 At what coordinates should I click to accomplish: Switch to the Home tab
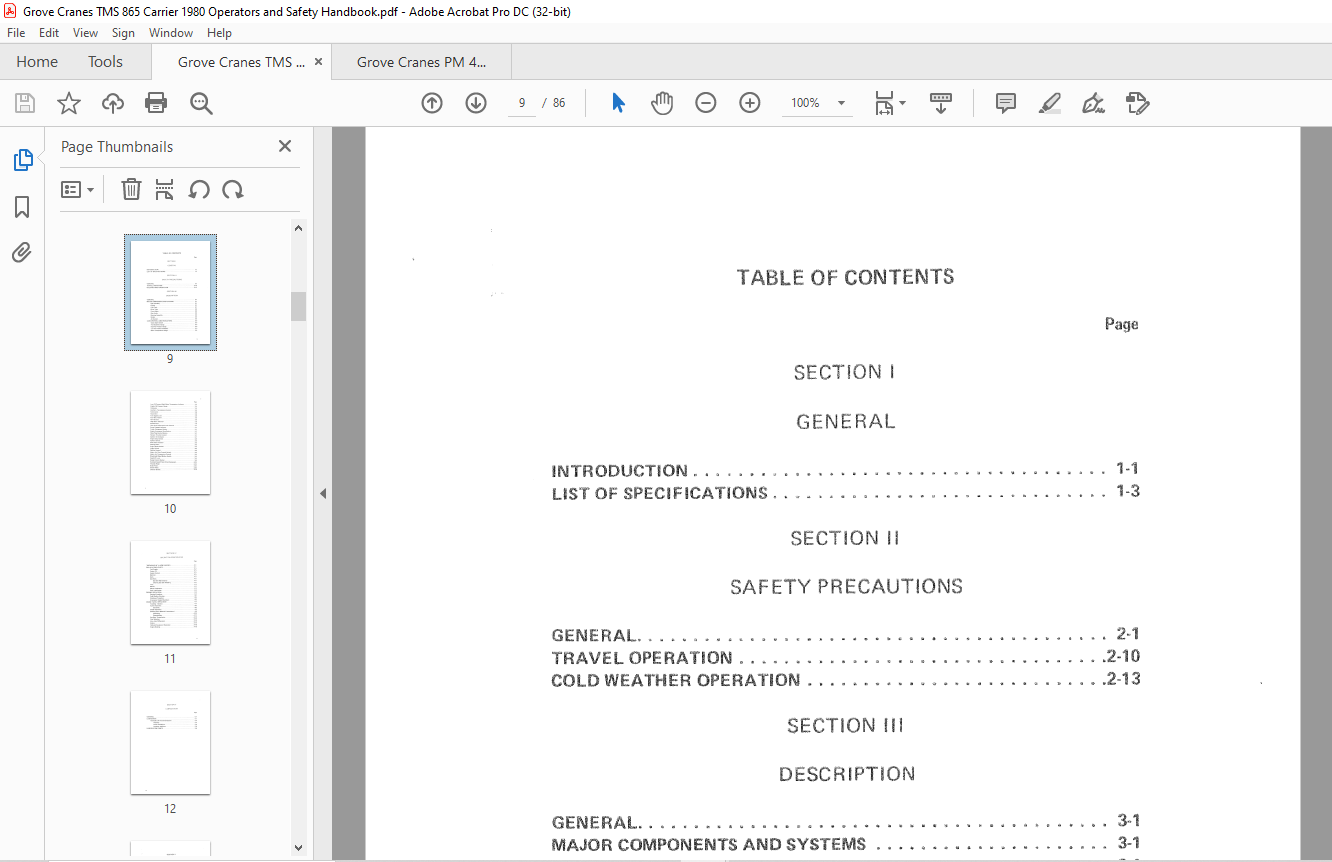point(37,62)
